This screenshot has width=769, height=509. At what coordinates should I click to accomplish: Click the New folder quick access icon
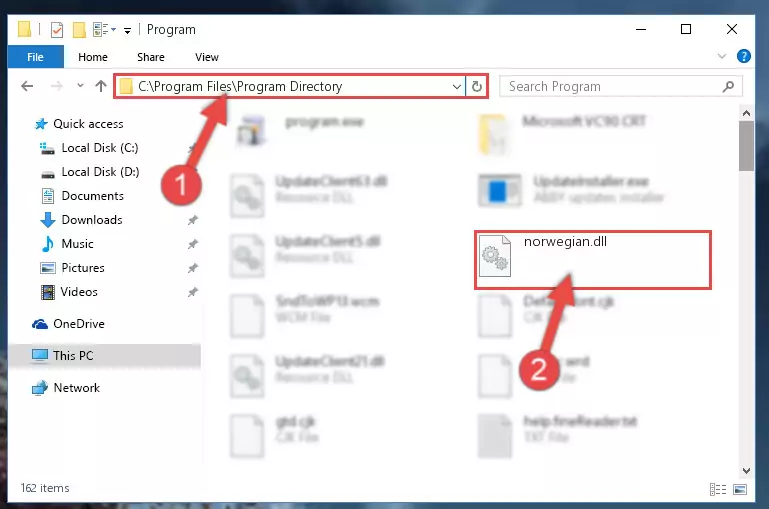(79, 29)
